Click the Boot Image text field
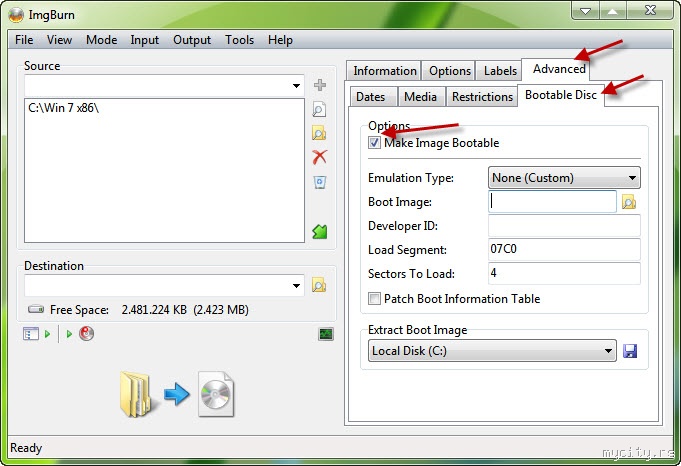 (552, 202)
